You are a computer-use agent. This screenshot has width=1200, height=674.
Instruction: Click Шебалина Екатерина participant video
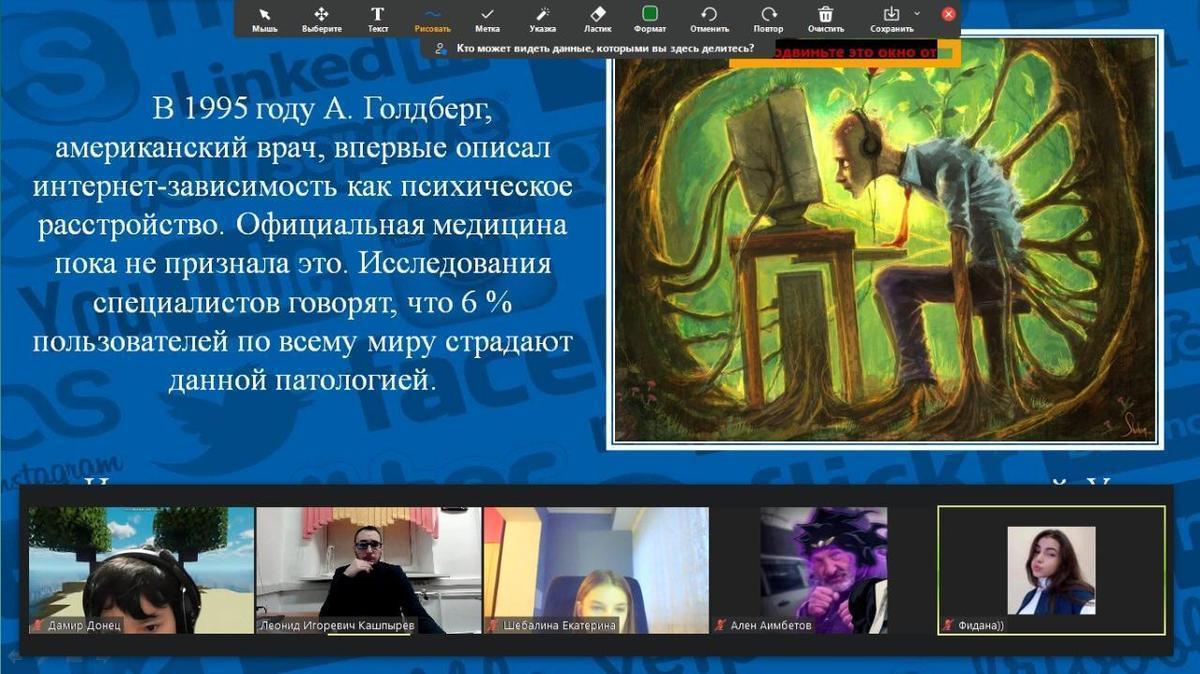[x=596, y=569]
